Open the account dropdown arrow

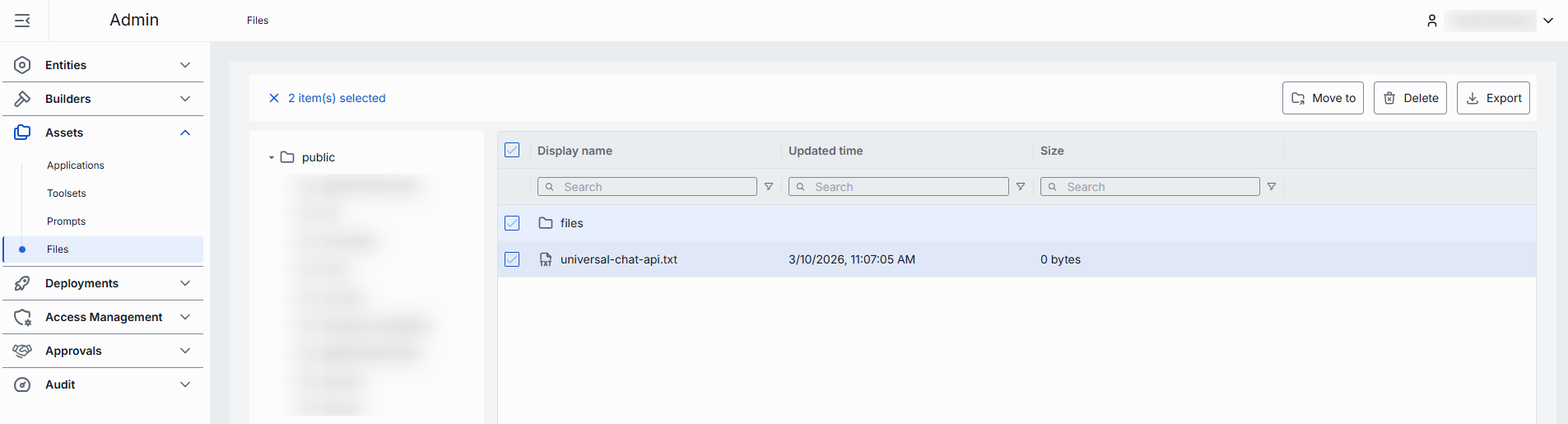[x=1548, y=21]
